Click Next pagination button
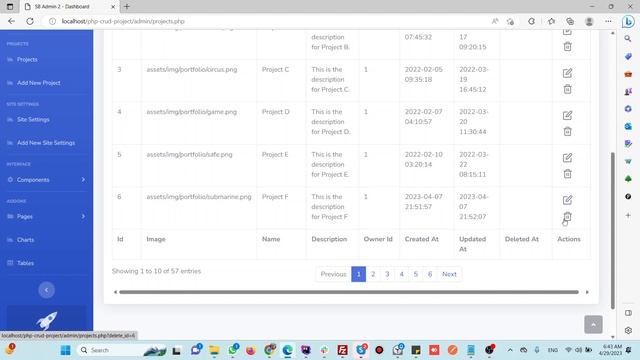This screenshot has width=640, height=360. (x=449, y=274)
